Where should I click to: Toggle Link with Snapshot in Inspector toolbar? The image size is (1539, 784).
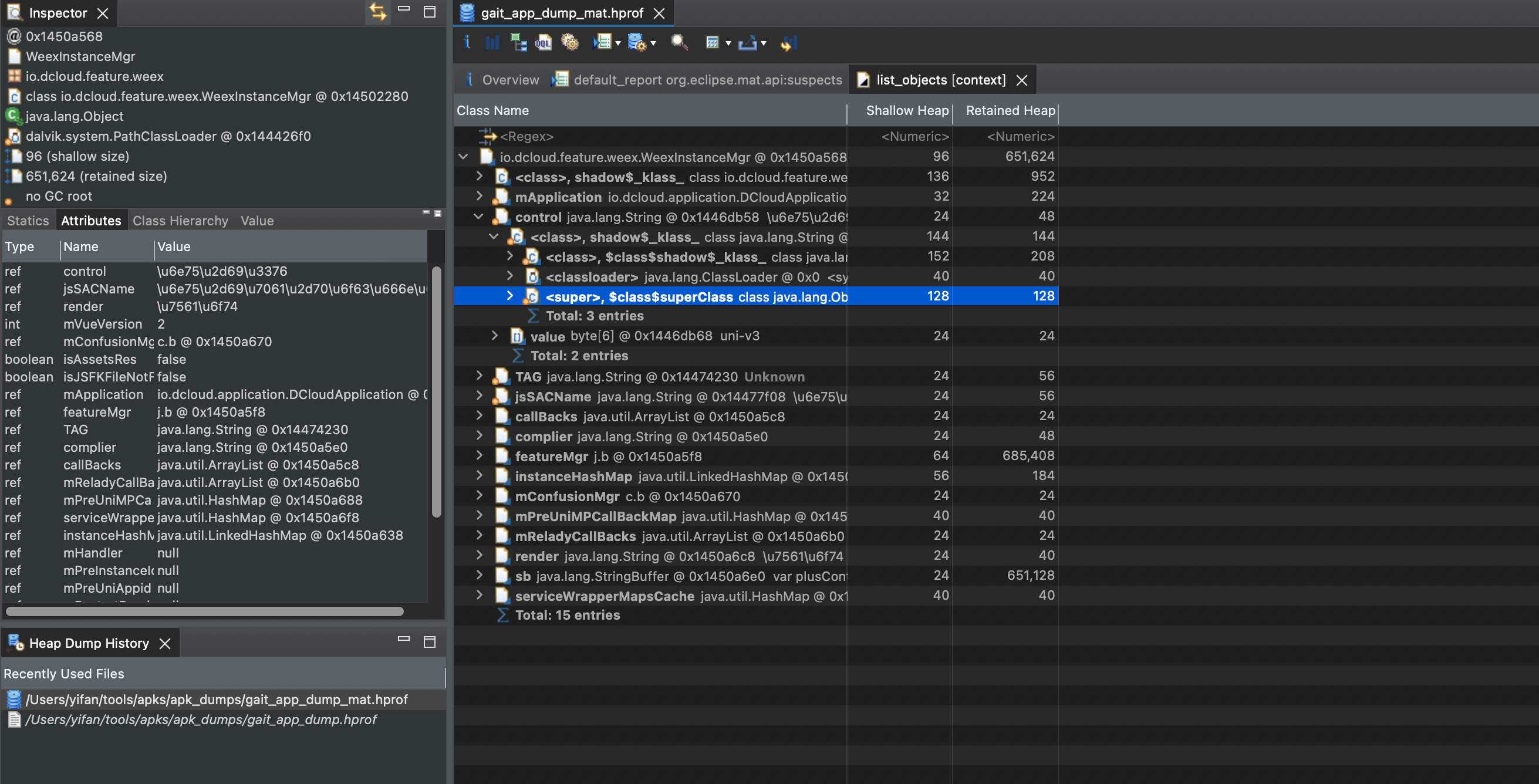click(377, 11)
